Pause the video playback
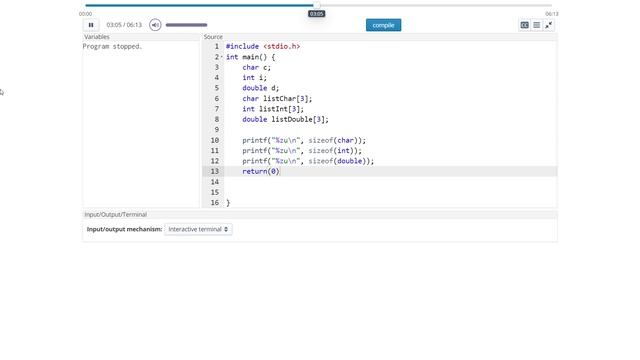 [91, 25]
